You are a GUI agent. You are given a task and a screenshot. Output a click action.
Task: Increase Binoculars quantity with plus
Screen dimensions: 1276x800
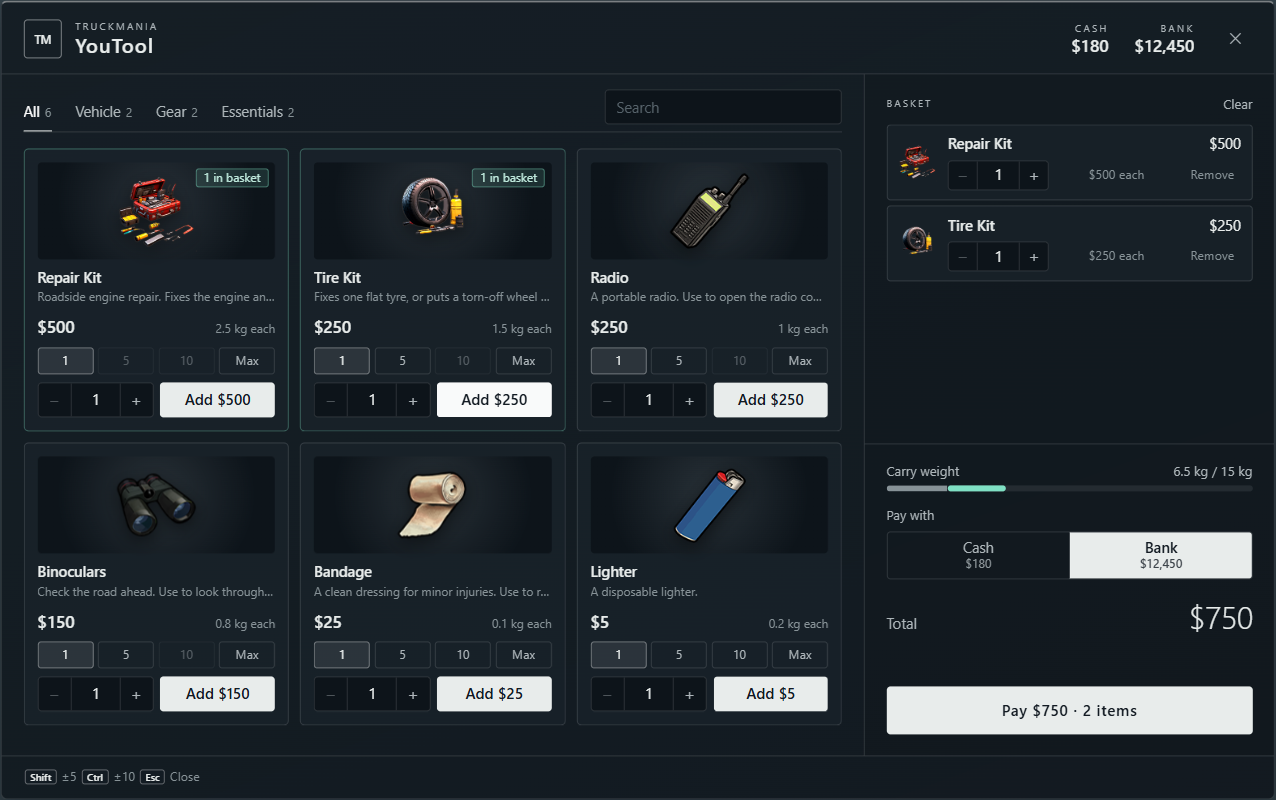[136, 694]
